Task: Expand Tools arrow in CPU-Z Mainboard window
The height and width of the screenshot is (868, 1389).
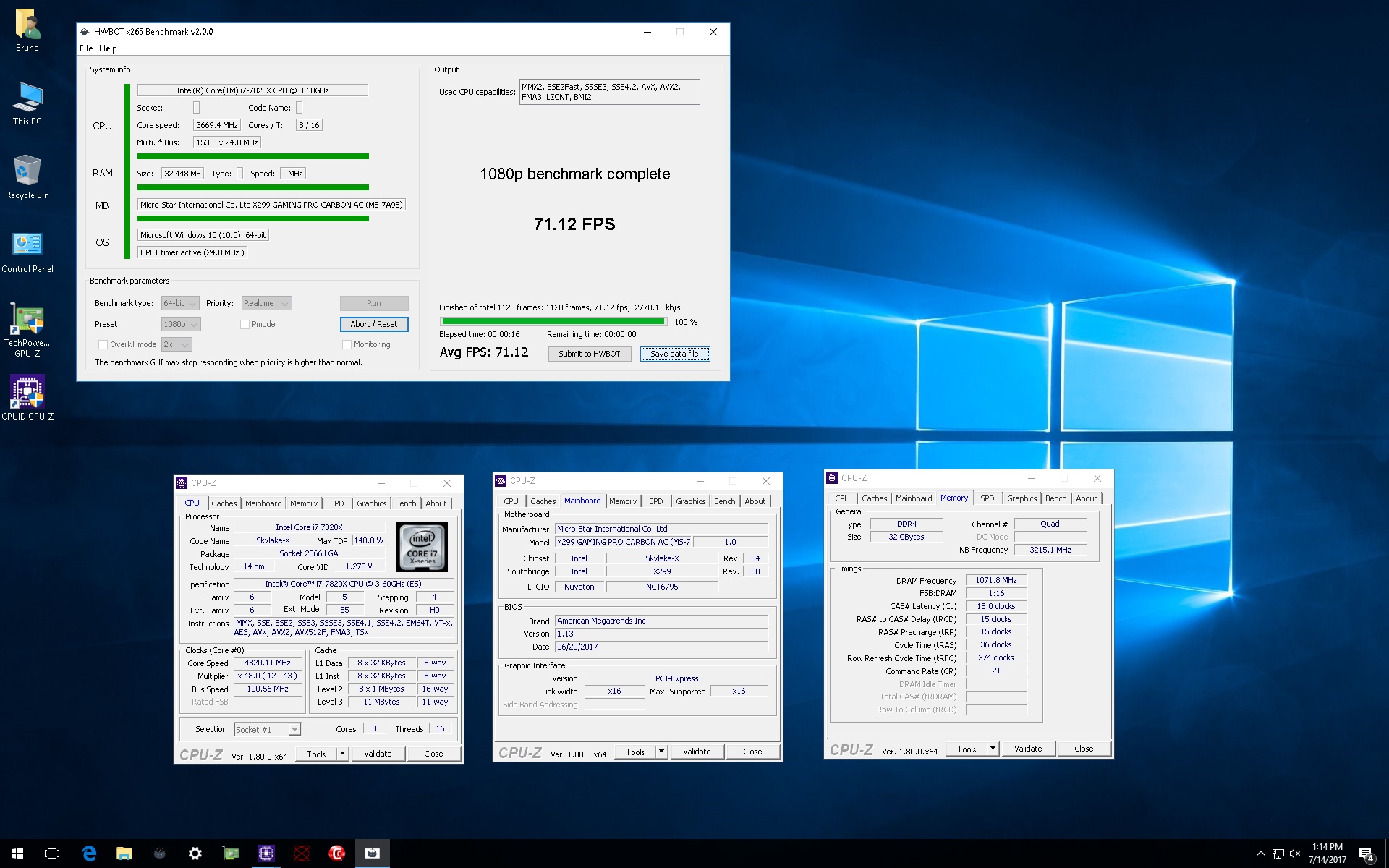Action: tap(661, 752)
